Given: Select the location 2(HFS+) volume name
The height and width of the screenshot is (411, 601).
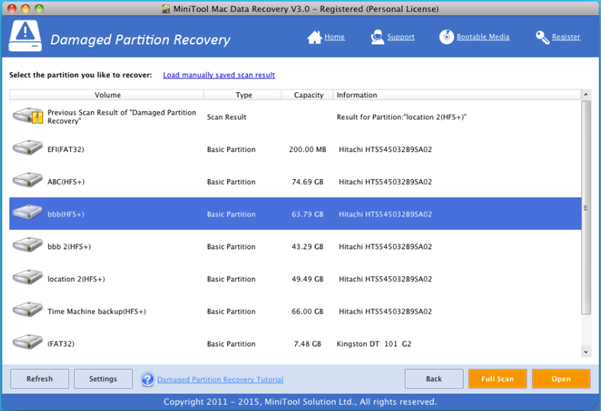Looking at the screenshot, I should pos(76,279).
